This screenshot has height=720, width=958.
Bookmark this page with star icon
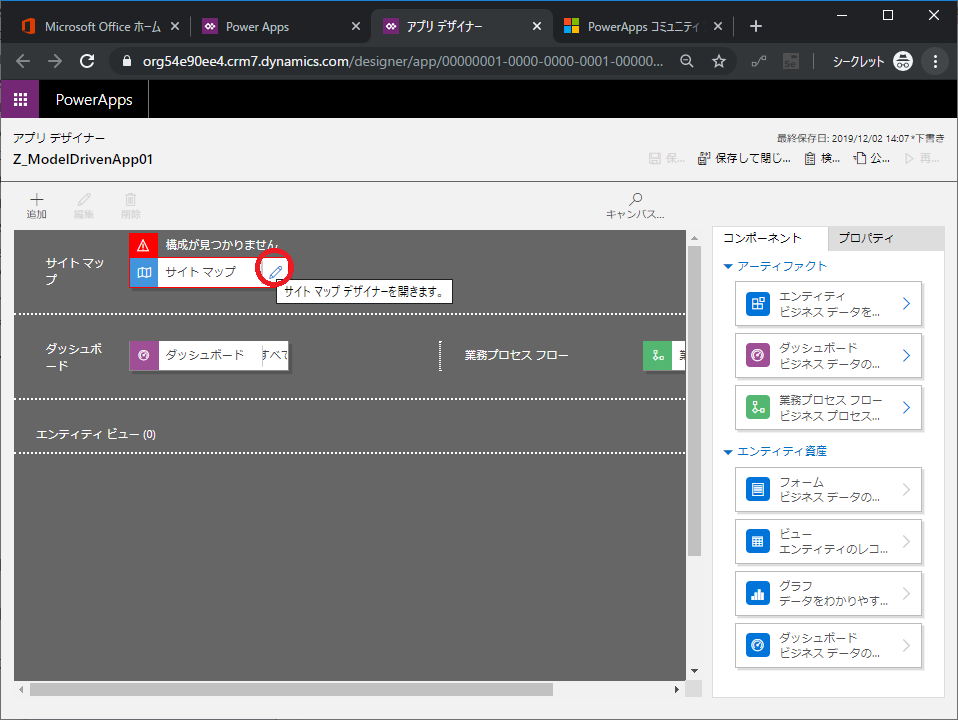coord(719,61)
